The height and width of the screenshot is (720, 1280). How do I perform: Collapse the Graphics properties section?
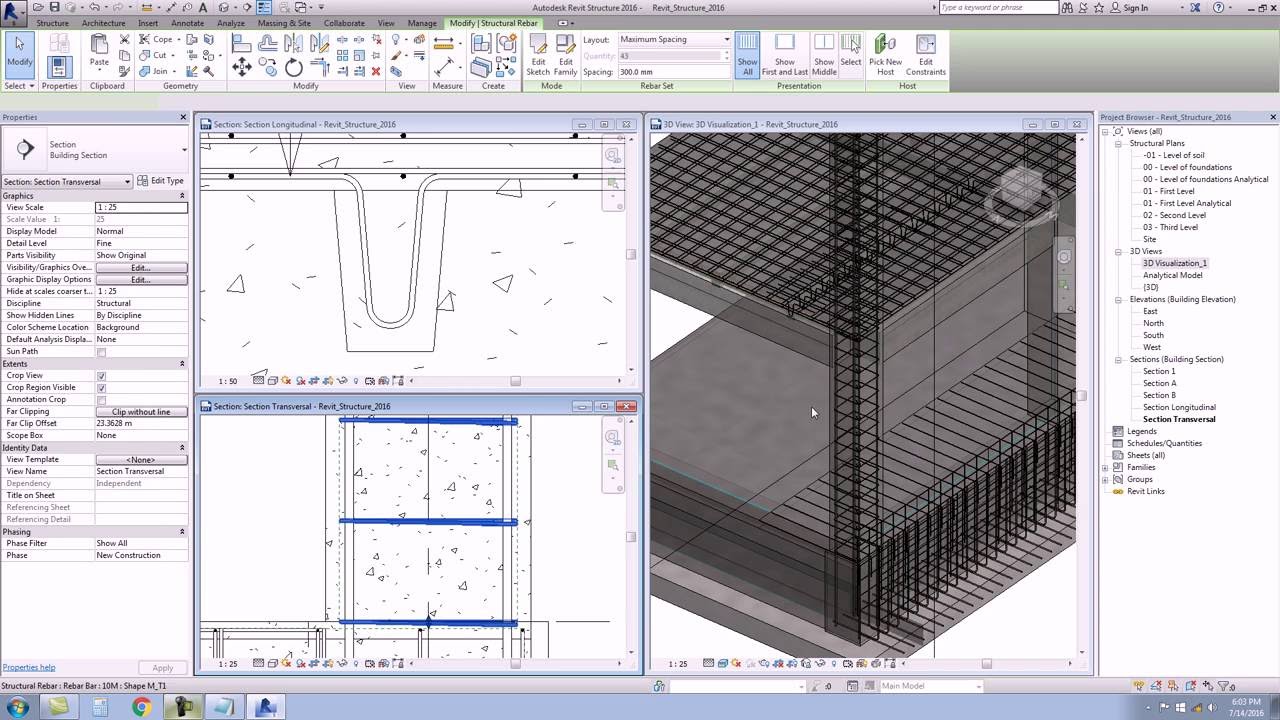point(182,196)
